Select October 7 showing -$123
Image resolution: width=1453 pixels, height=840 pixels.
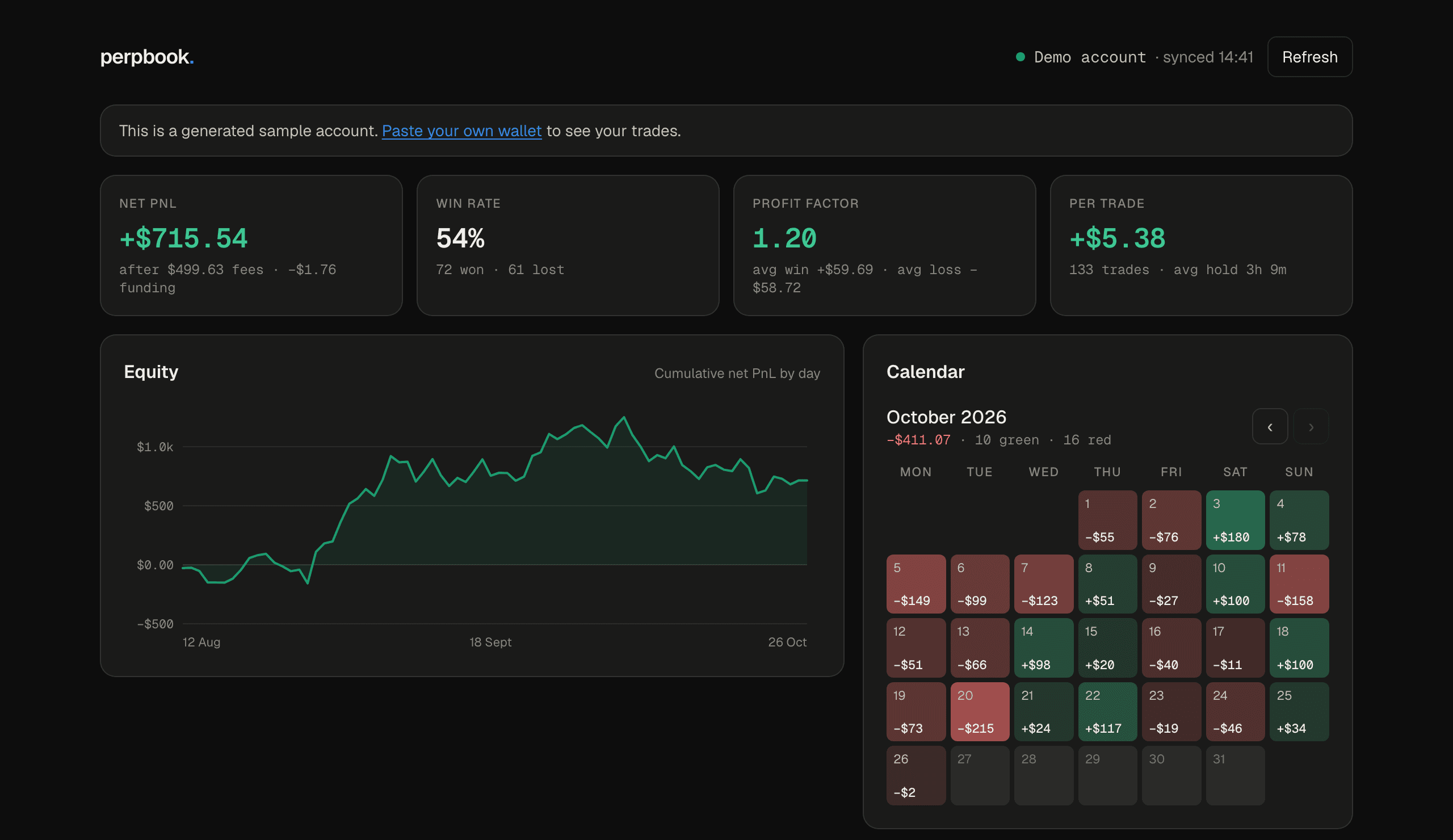point(1044,584)
